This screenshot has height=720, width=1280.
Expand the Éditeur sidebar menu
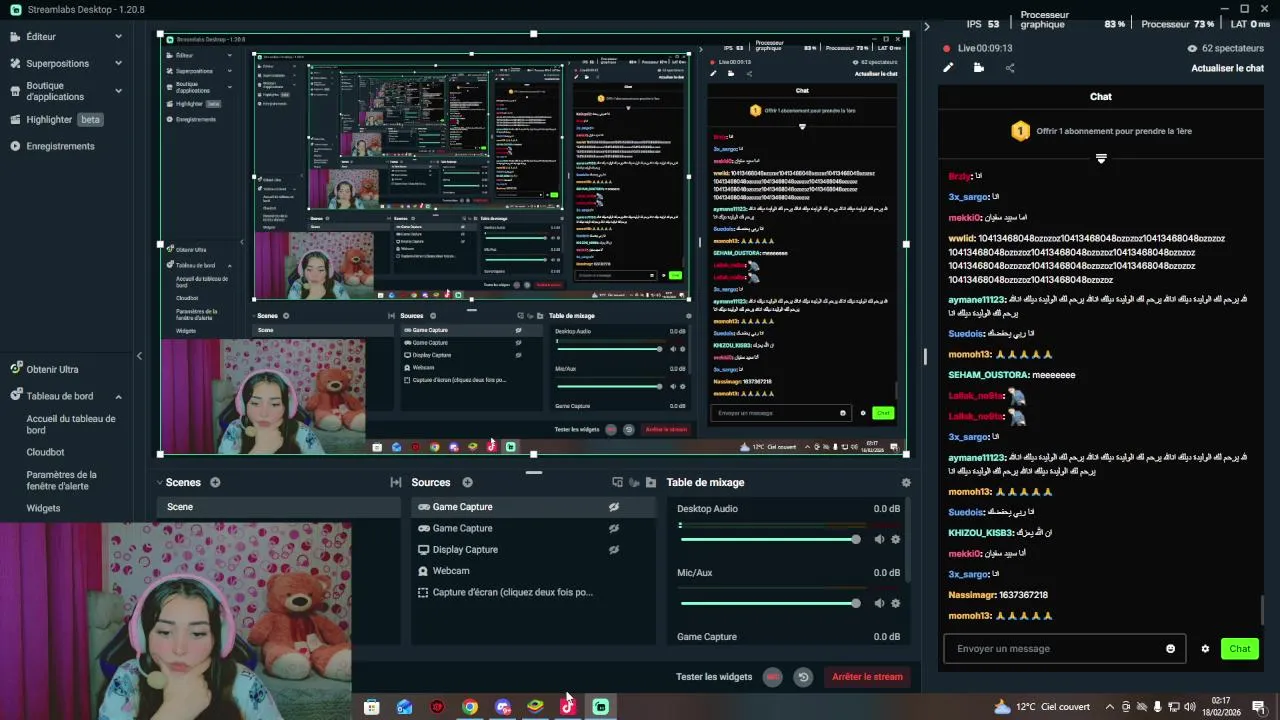pos(118,37)
